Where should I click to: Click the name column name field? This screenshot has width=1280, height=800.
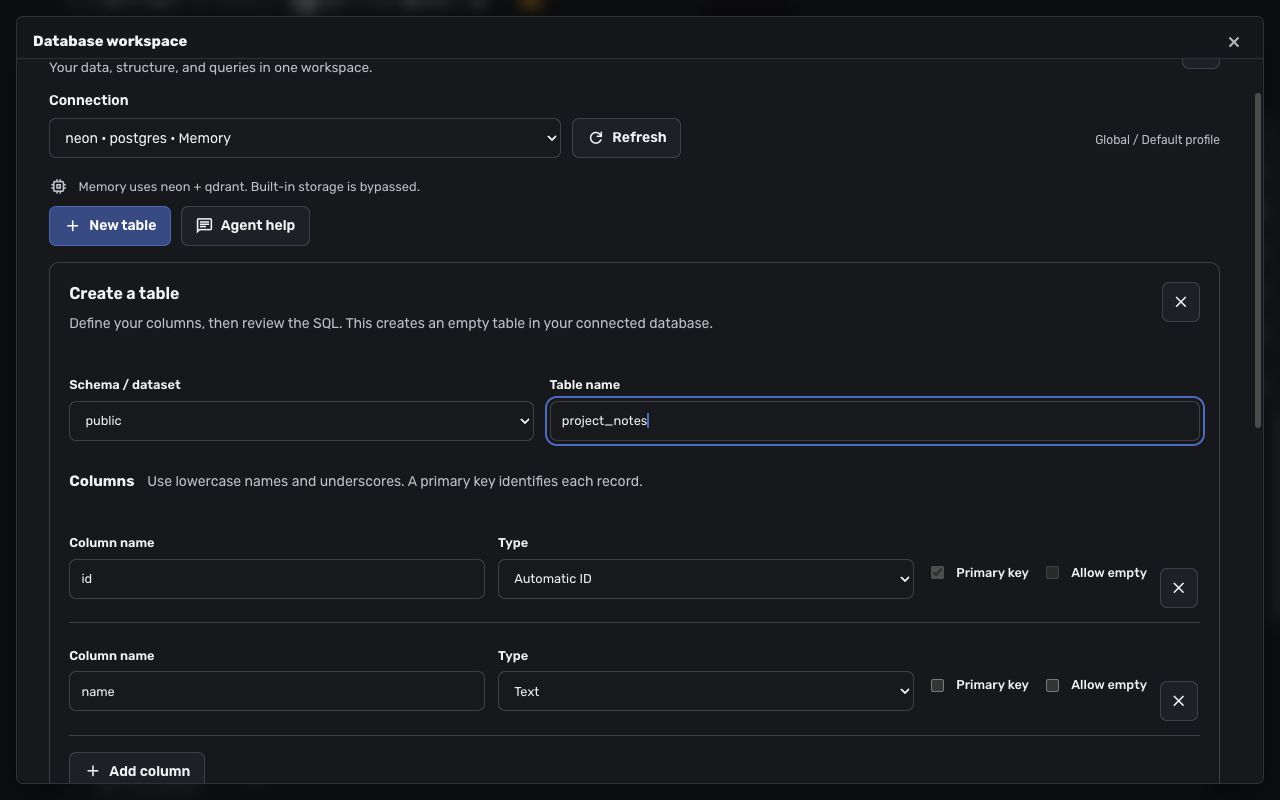(277, 691)
